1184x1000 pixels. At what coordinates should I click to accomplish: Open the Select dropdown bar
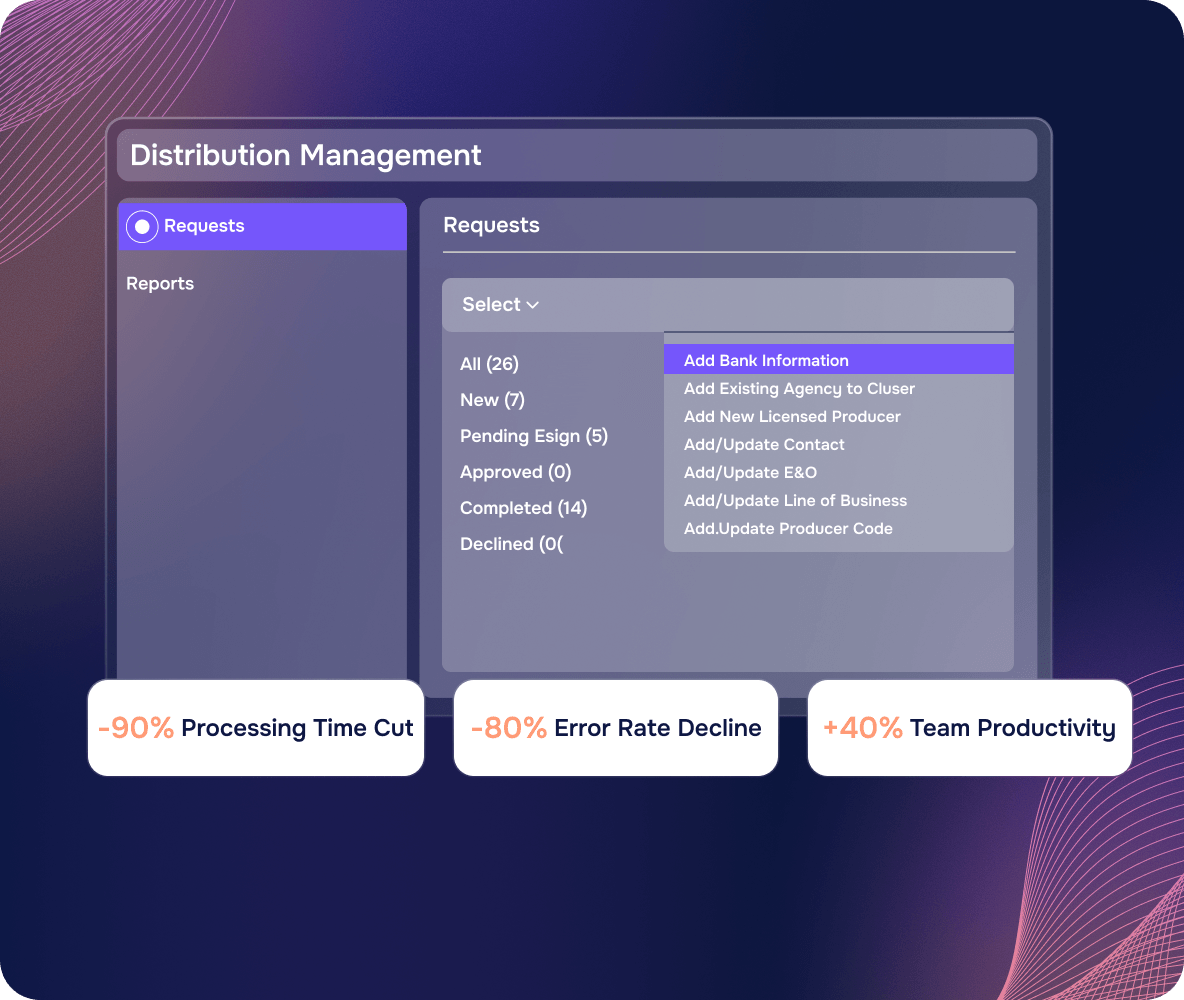coord(727,304)
